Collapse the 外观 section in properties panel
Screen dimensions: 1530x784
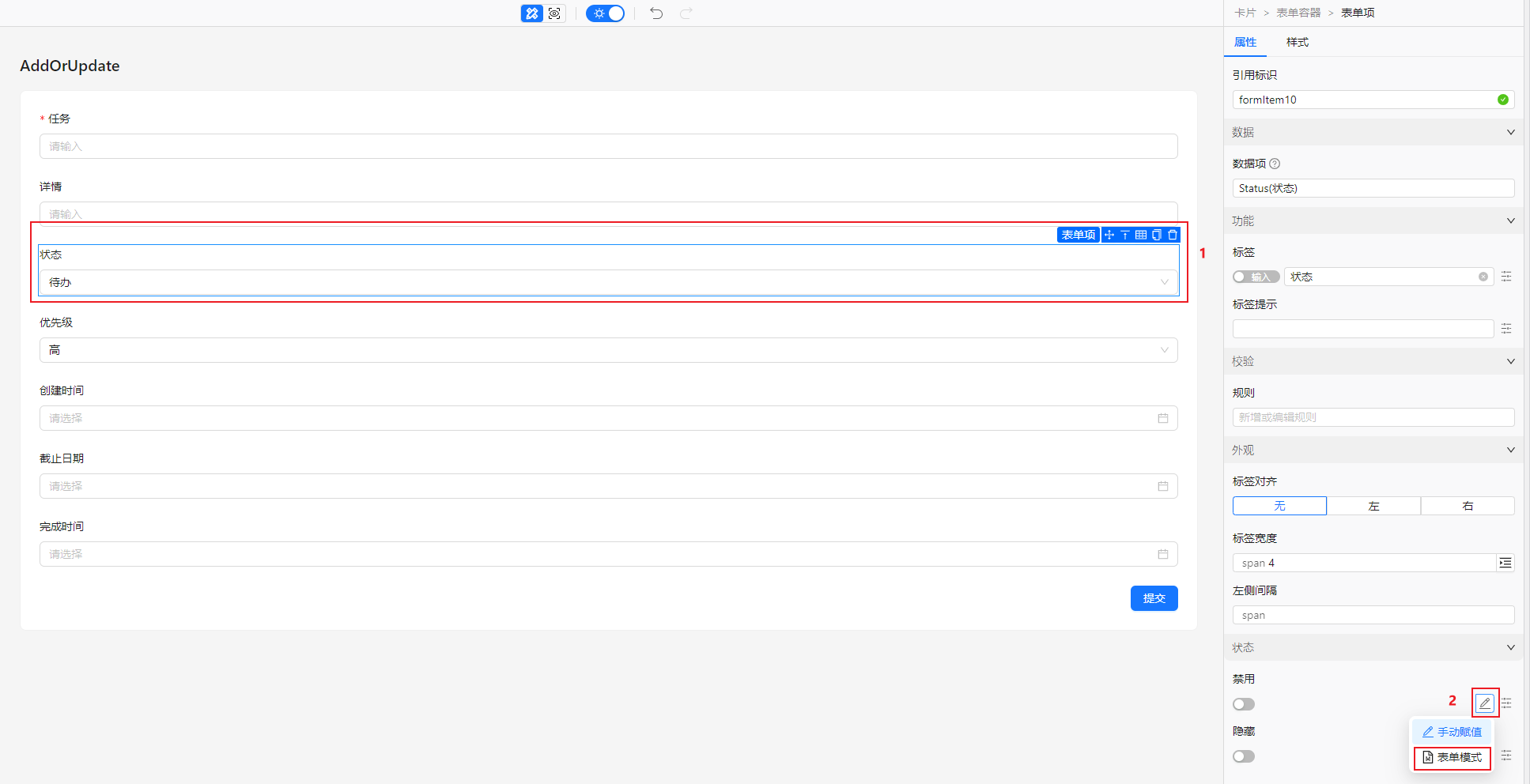tap(1510, 450)
